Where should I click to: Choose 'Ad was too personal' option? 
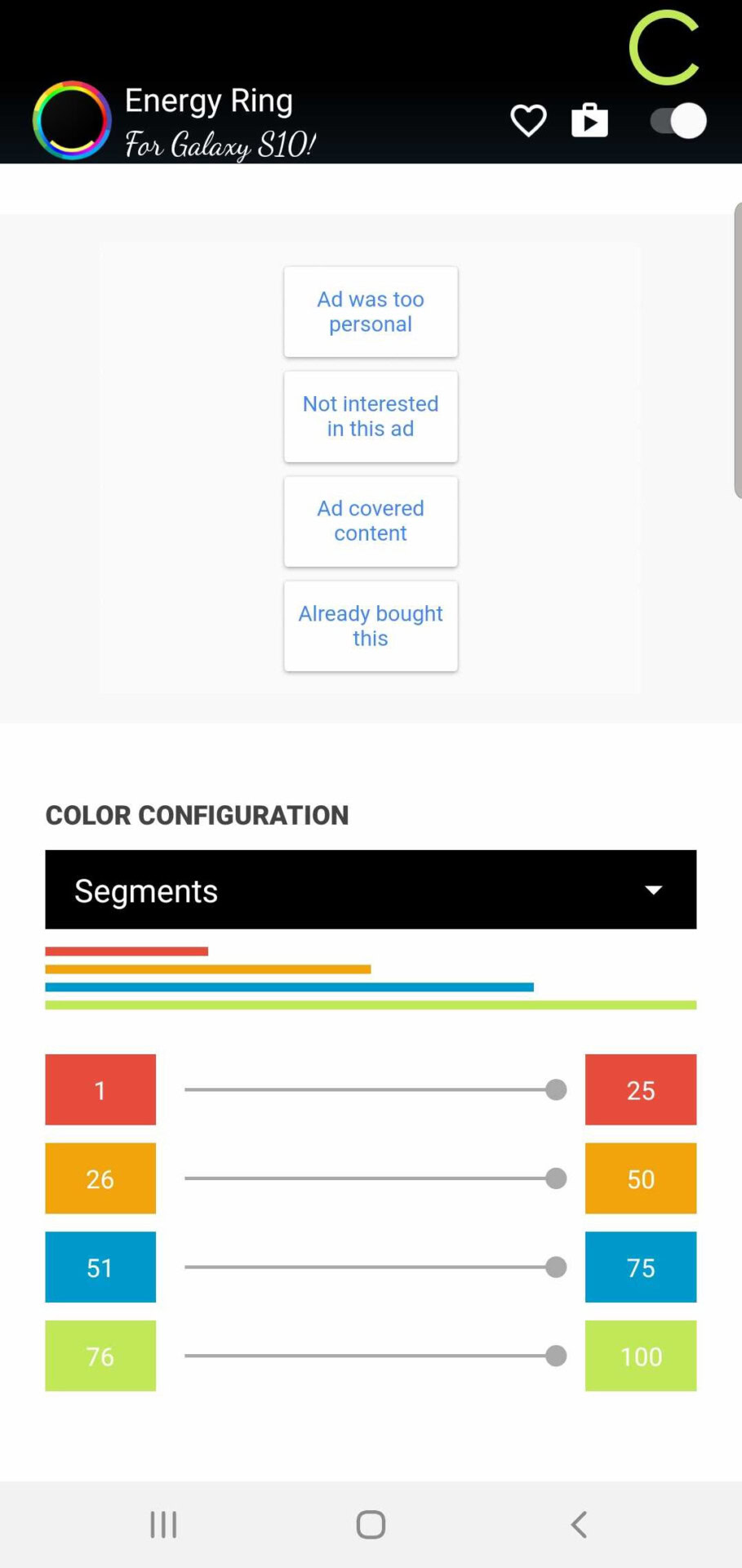(371, 312)
